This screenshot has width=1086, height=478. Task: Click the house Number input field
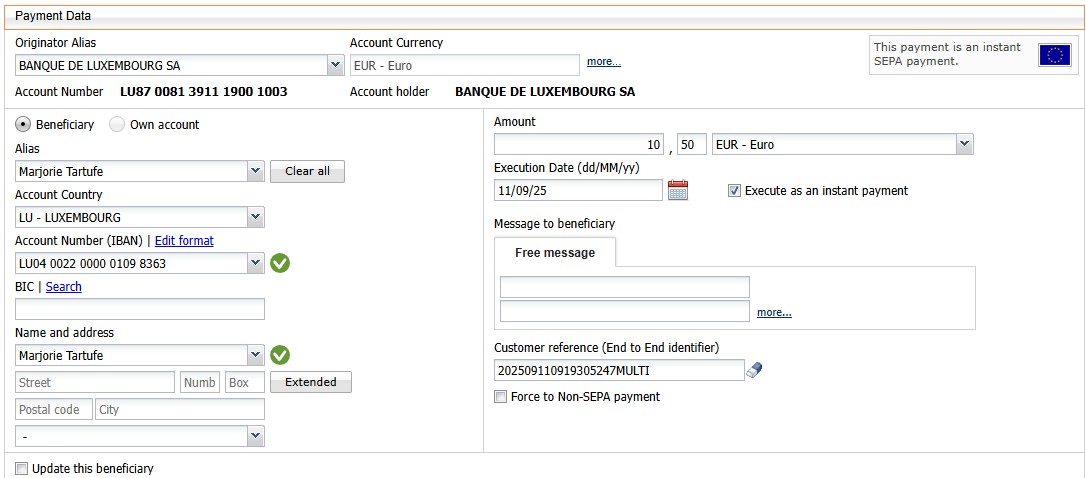point(200,382)
